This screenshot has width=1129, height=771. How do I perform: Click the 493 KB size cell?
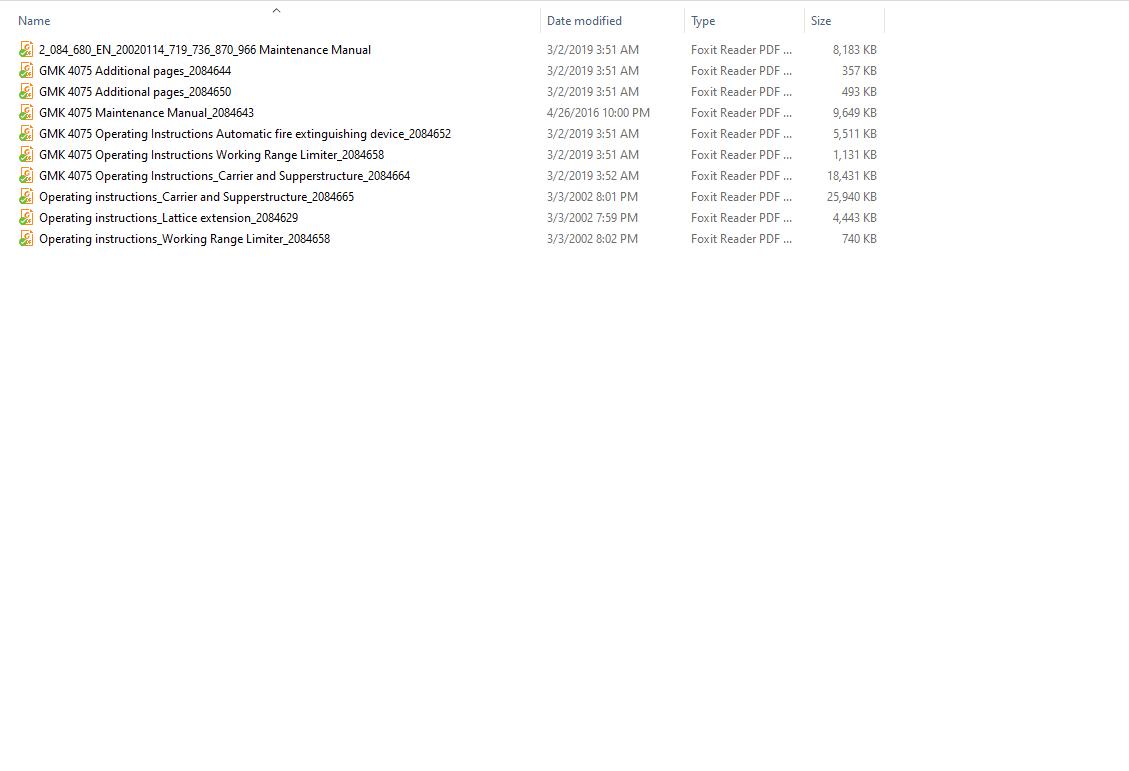pyautogui.click(x=859, y=91)
